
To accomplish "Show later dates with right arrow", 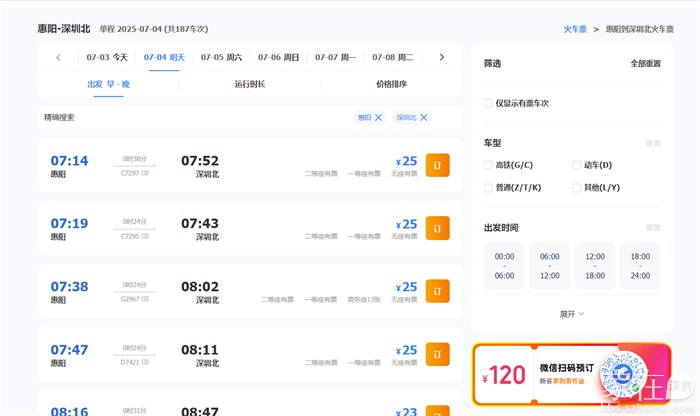I will [x=441, y=57].
